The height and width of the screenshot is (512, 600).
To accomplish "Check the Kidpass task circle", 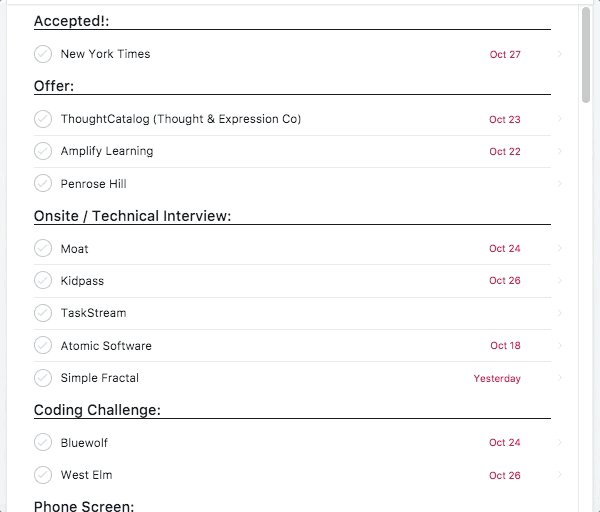I will pos(43,281).
